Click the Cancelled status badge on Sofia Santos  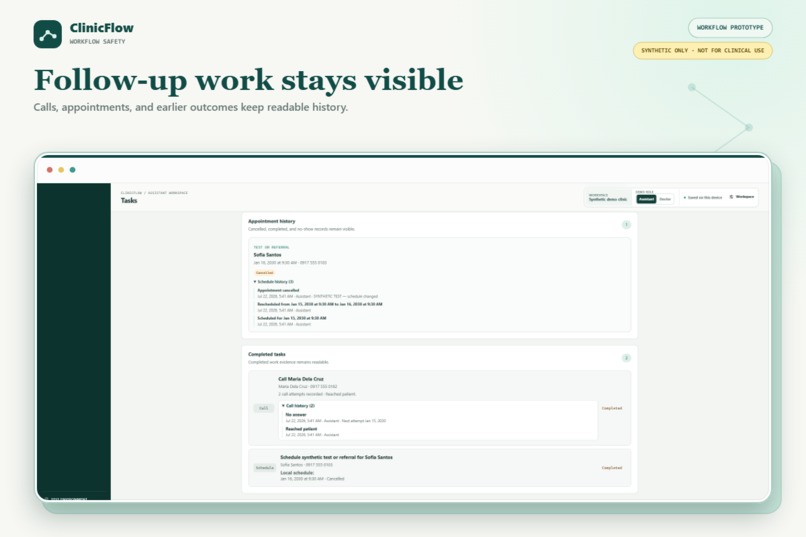[x=265, y=272]
